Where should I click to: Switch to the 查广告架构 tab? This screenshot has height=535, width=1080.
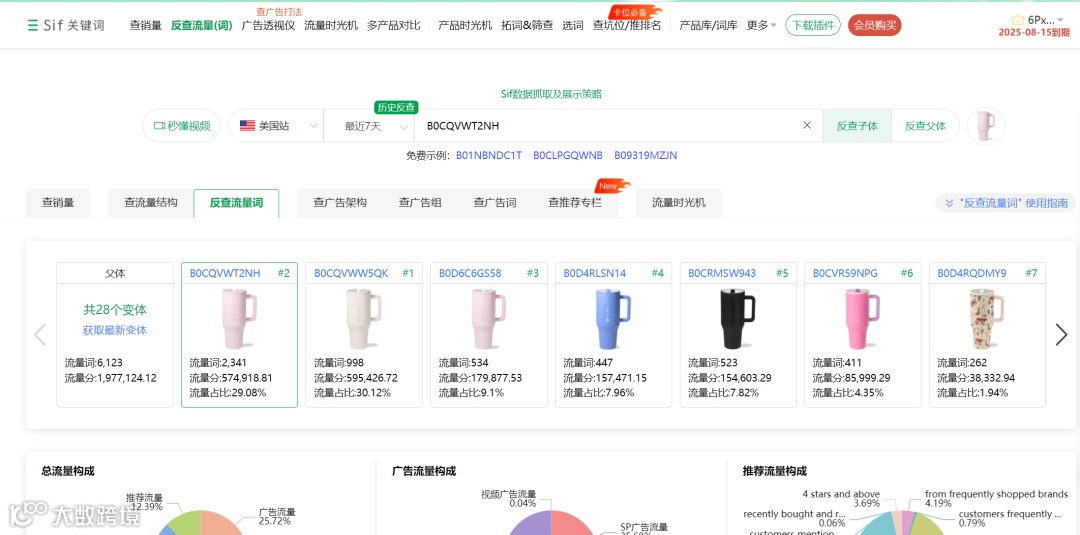tap(340, 203)
